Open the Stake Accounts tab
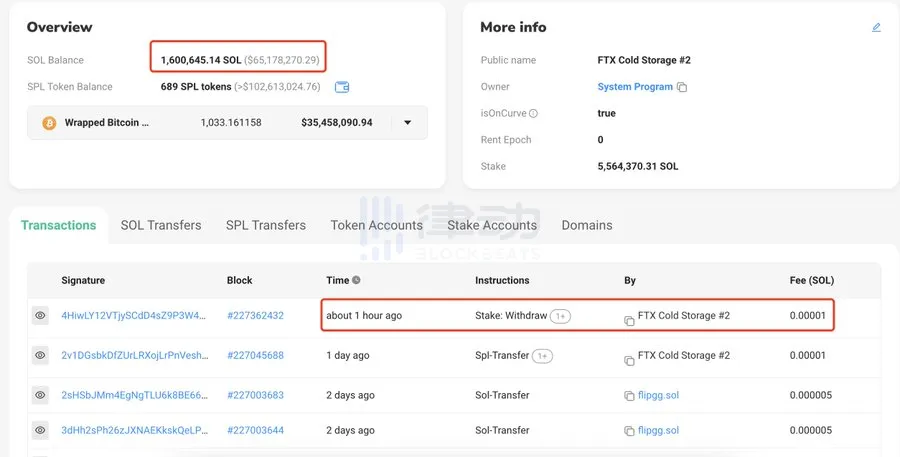Screen dimensions: 900x457 [492, 225]
